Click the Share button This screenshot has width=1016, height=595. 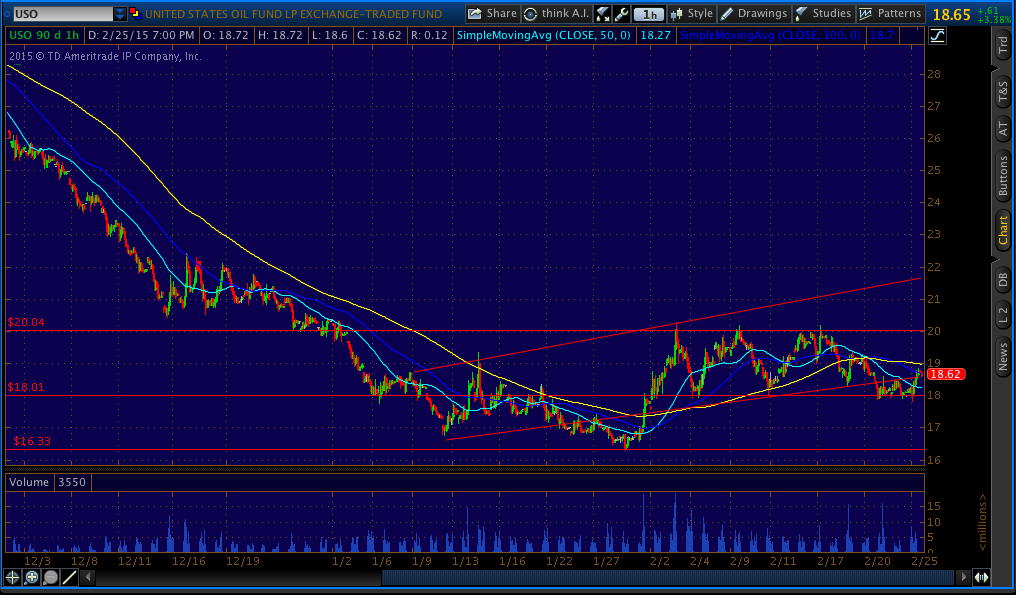point(492,14)
